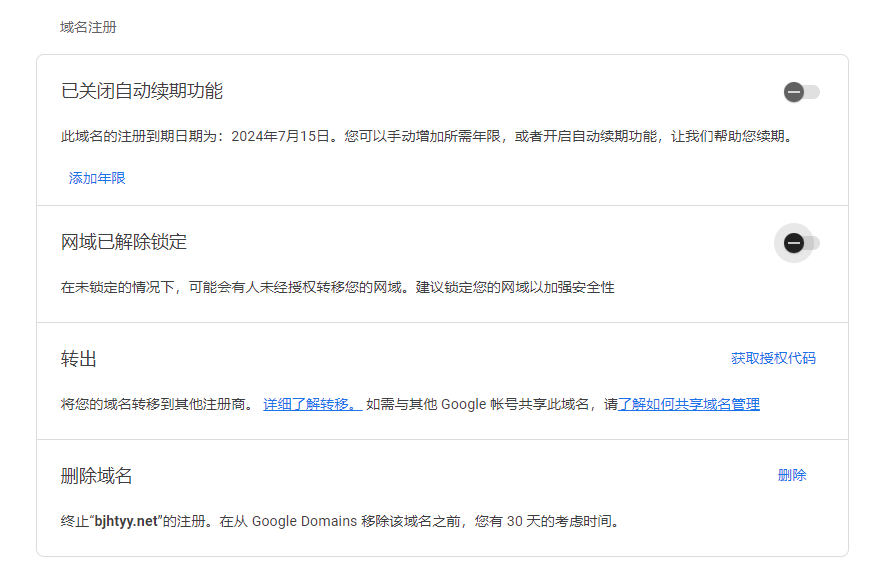Open the 详细了解转移 link

(312, 404)
